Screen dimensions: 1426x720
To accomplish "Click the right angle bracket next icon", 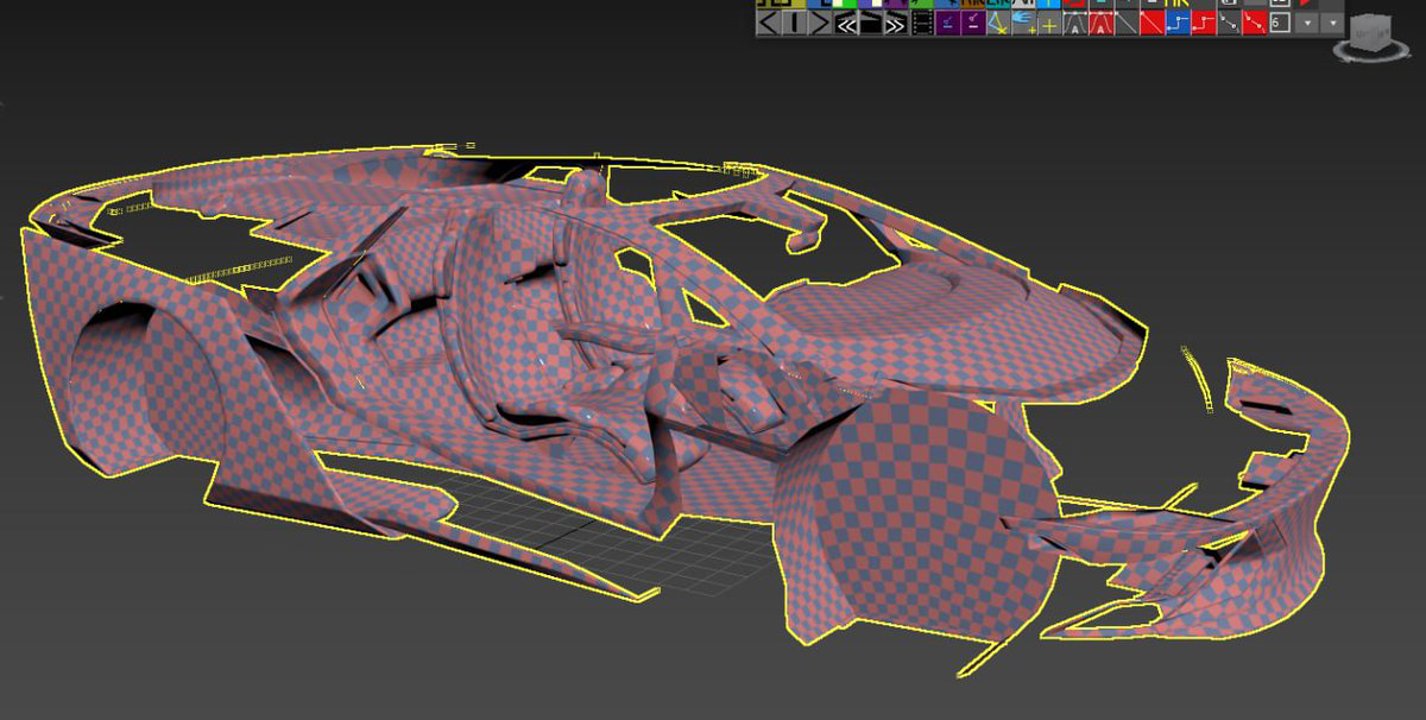I will pyautogui.click(x=820, y=24).
